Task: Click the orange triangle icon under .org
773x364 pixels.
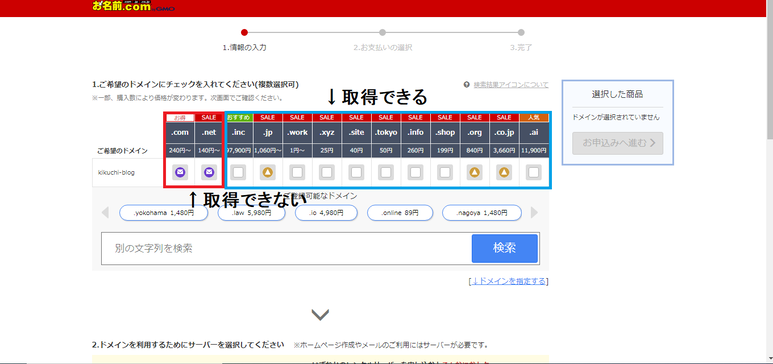Action: 474,172
